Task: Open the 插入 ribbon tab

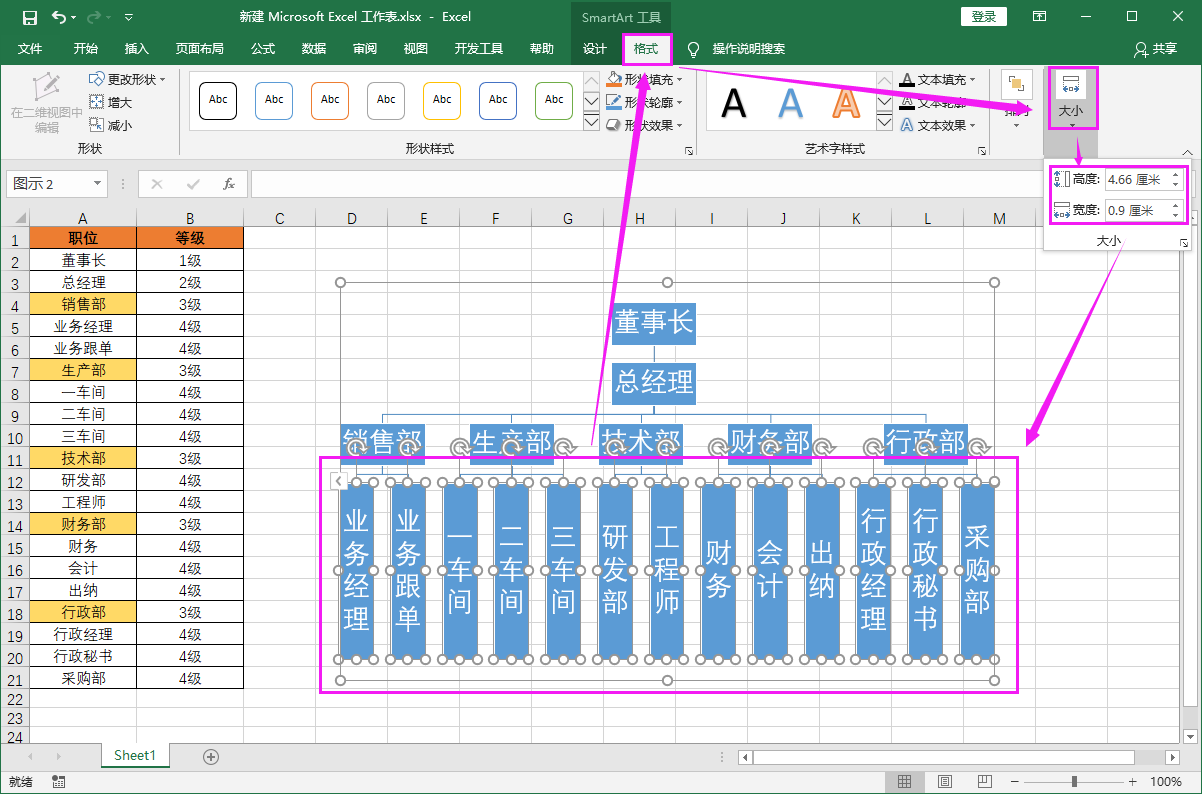Action: pyautogui.click(x=137, y=49)
